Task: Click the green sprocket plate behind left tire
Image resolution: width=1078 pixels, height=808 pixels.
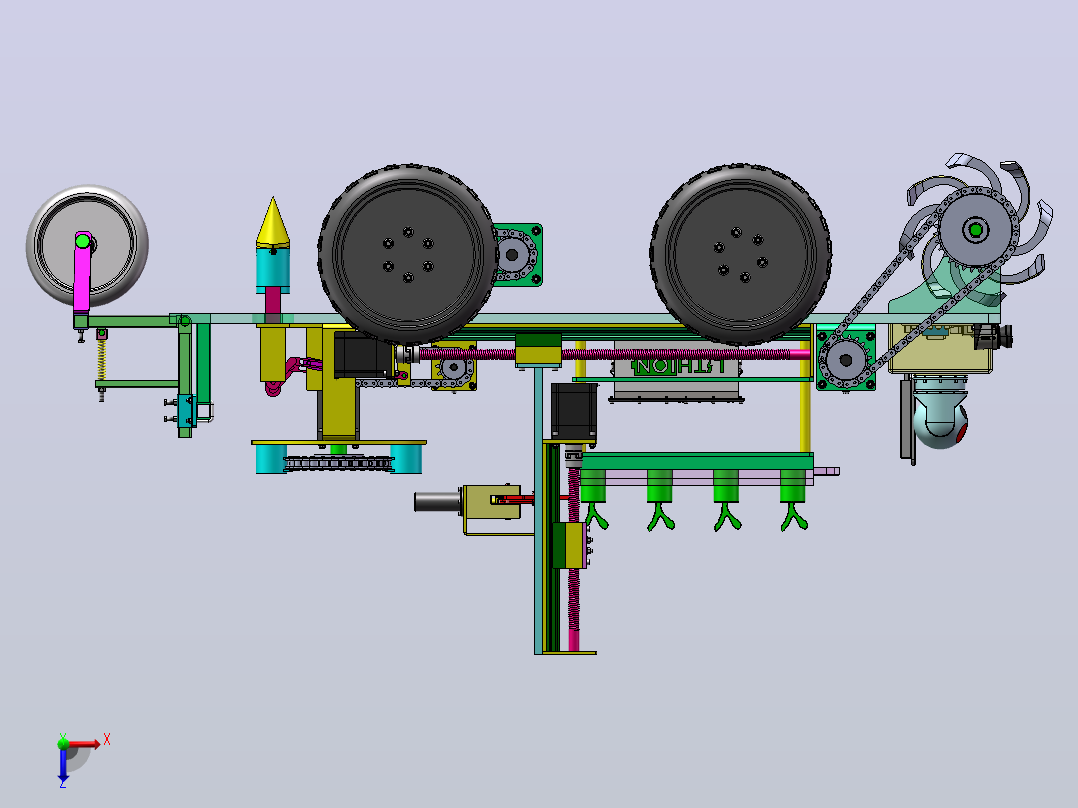Action: click(x=518, y=254)
